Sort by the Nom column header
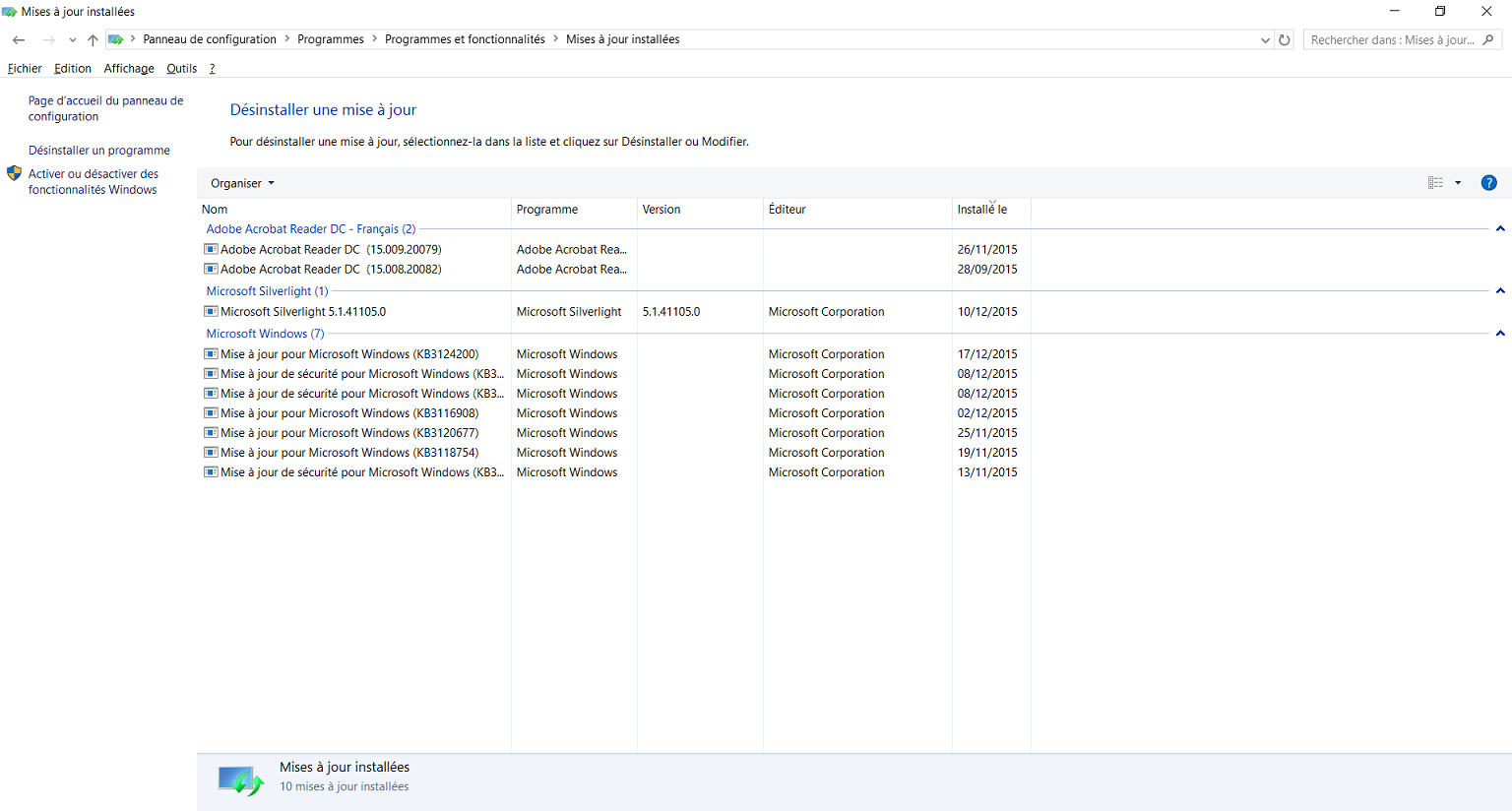Viewport: 1512px width, 811px height. (354, 210)
